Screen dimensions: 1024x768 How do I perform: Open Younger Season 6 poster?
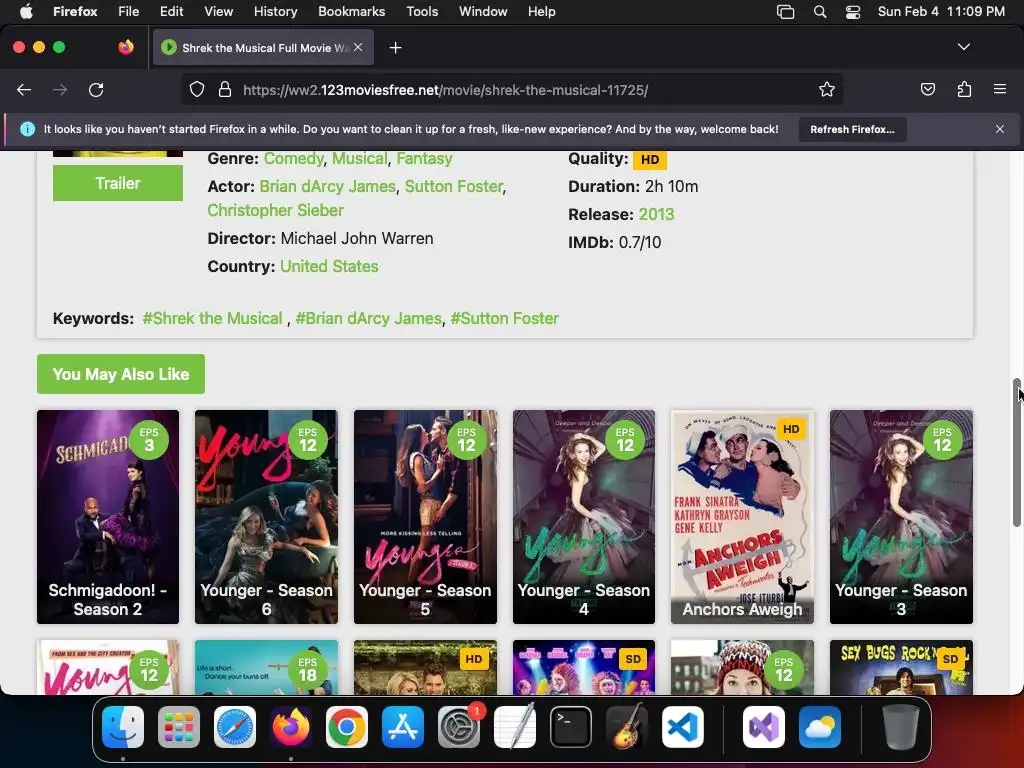coord(266,517)
